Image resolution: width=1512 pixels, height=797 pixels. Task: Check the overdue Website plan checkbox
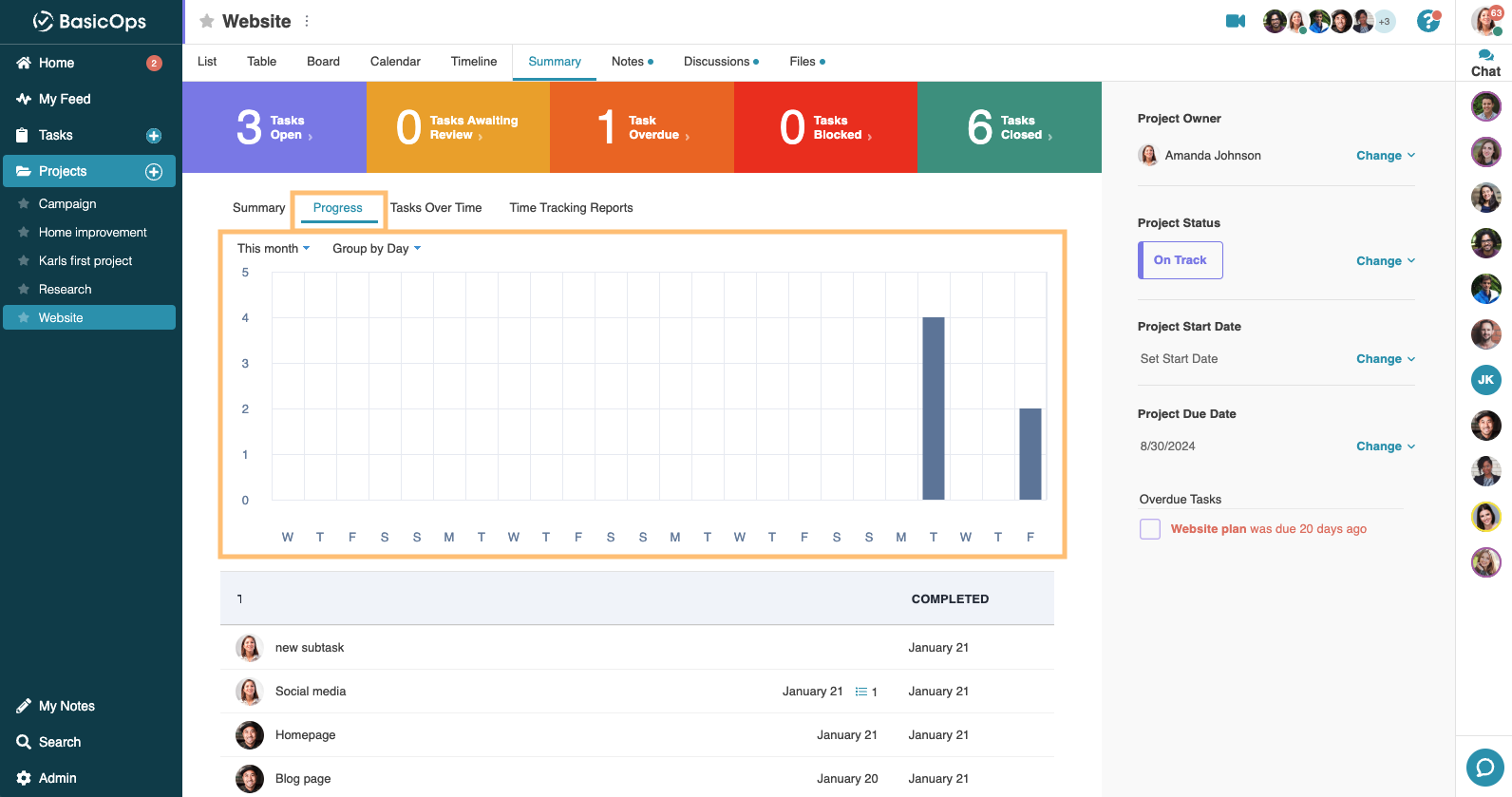[1150, 529]
